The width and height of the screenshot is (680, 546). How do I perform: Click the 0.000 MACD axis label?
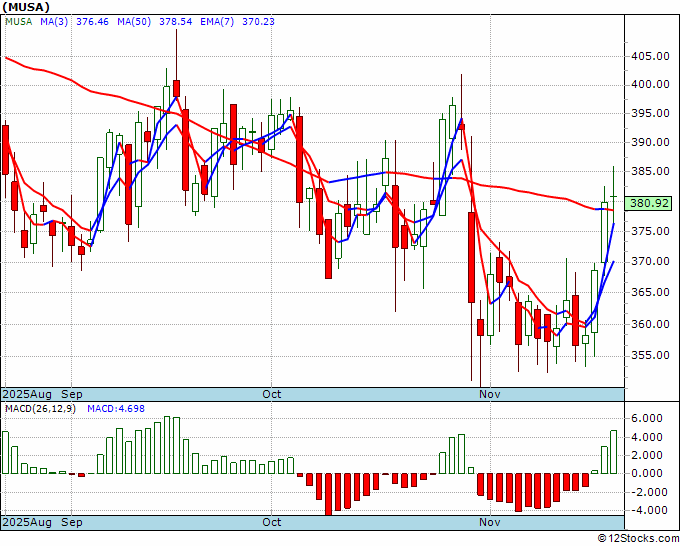point(647,474)
